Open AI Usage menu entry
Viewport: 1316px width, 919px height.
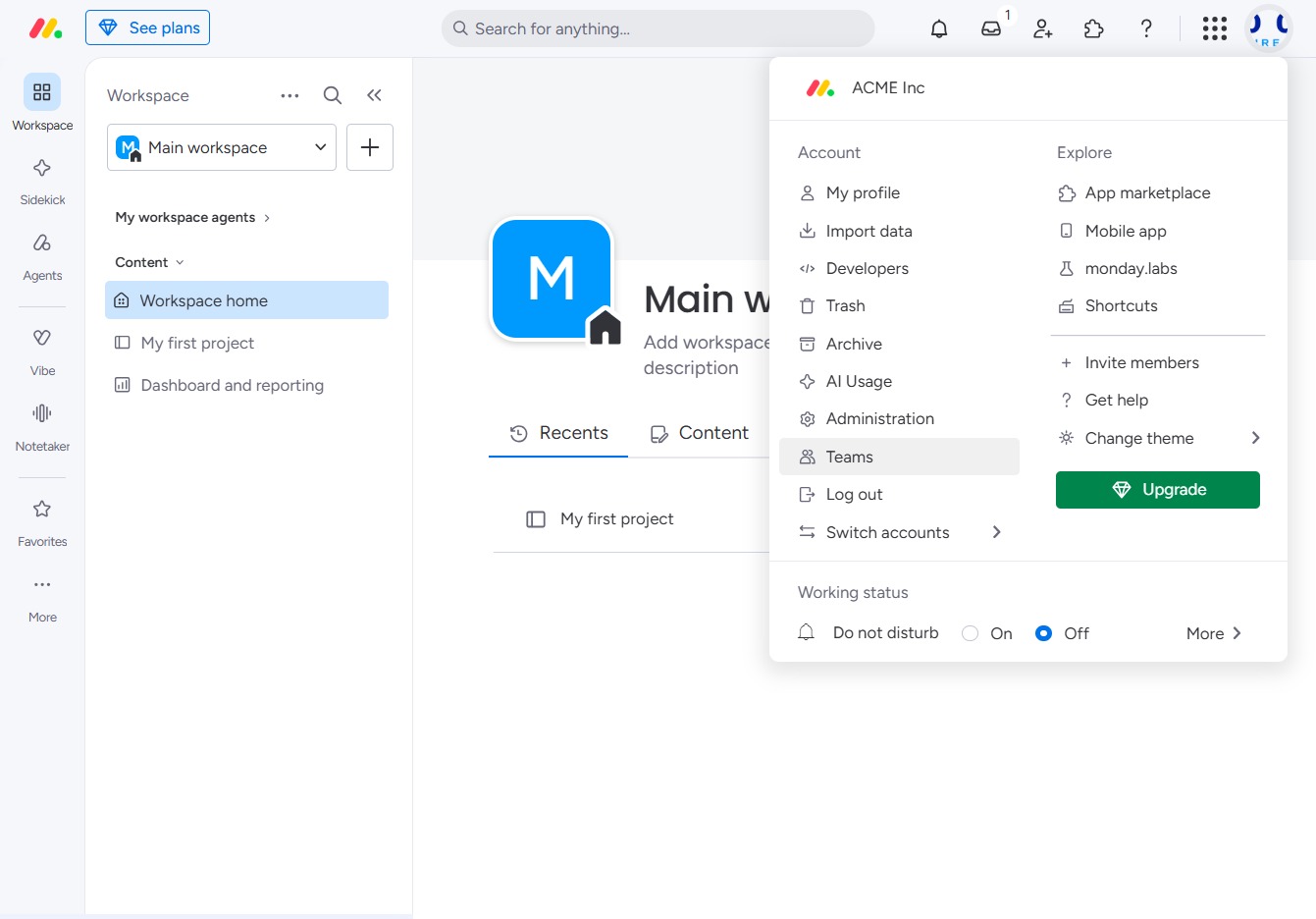899,381
